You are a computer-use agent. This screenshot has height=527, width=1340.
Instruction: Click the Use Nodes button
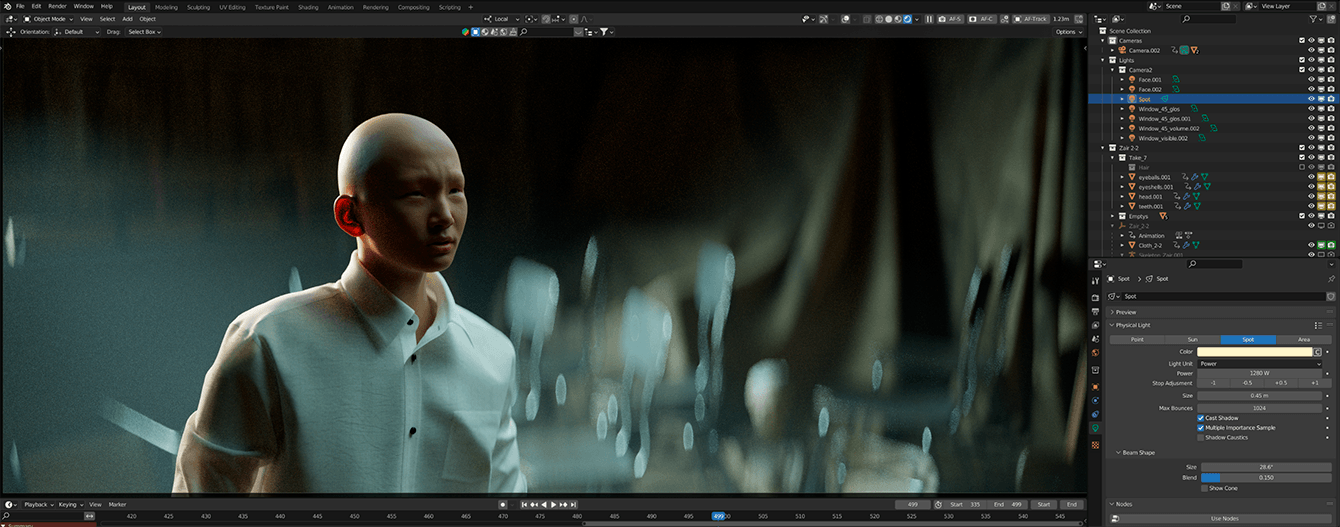1224,518
